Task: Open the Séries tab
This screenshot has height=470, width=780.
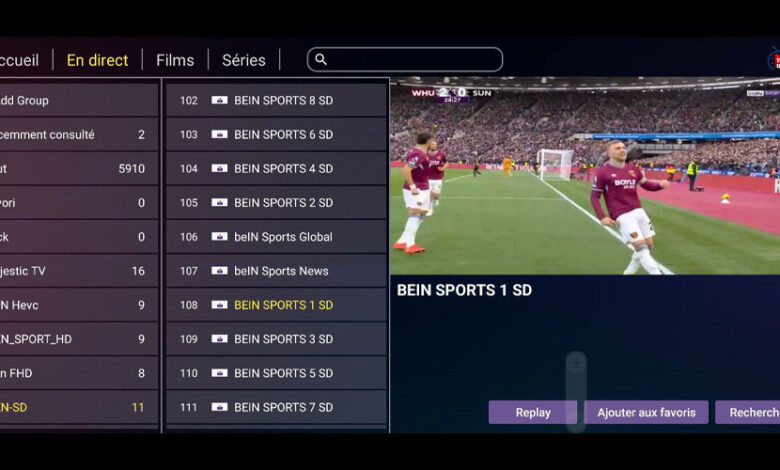Action: (x=244, y=60)
